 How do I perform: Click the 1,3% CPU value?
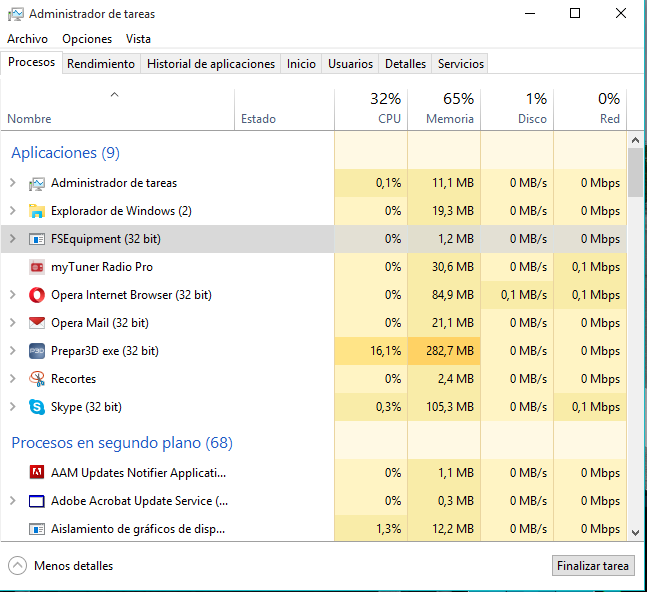pyautogui.click(x=389, y=529)
